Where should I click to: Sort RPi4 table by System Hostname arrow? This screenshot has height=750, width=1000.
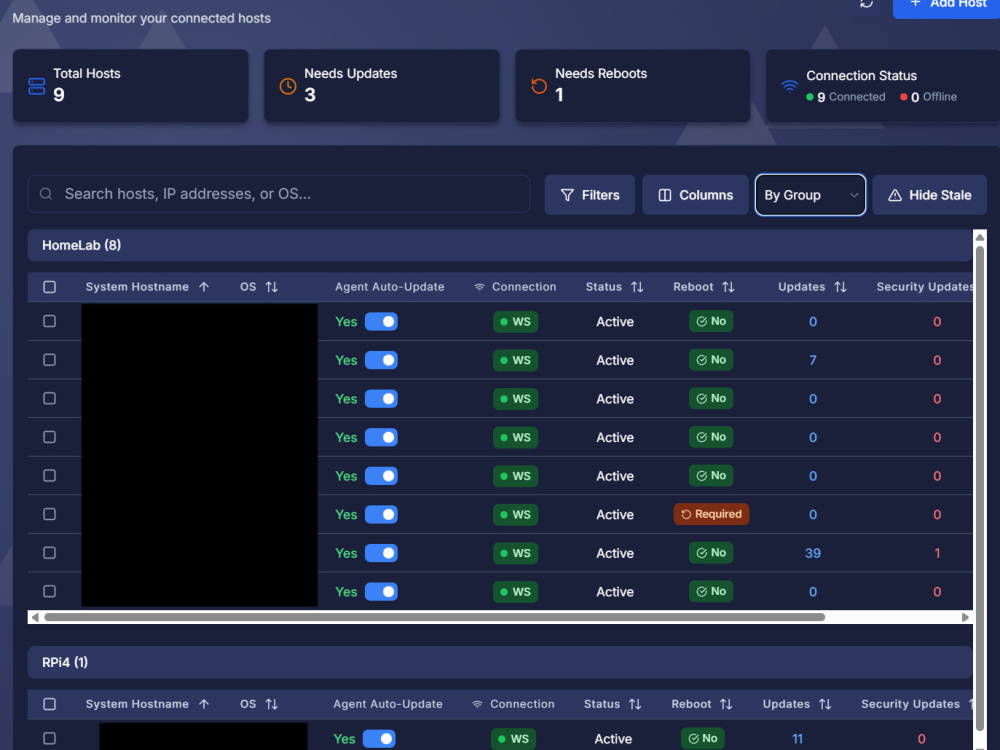[204, 704]
